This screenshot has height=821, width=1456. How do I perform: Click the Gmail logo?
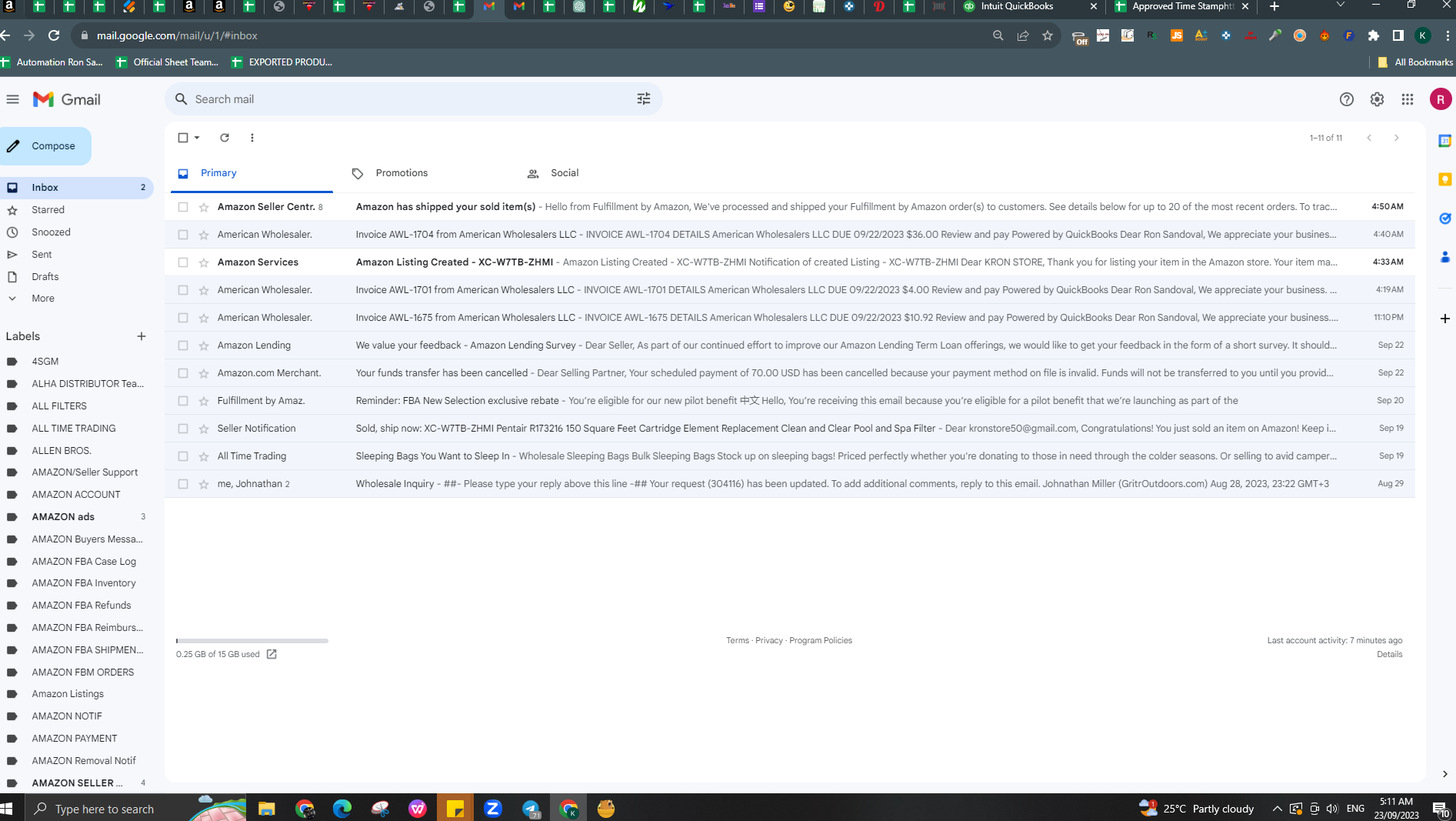(x=67, y=99)
